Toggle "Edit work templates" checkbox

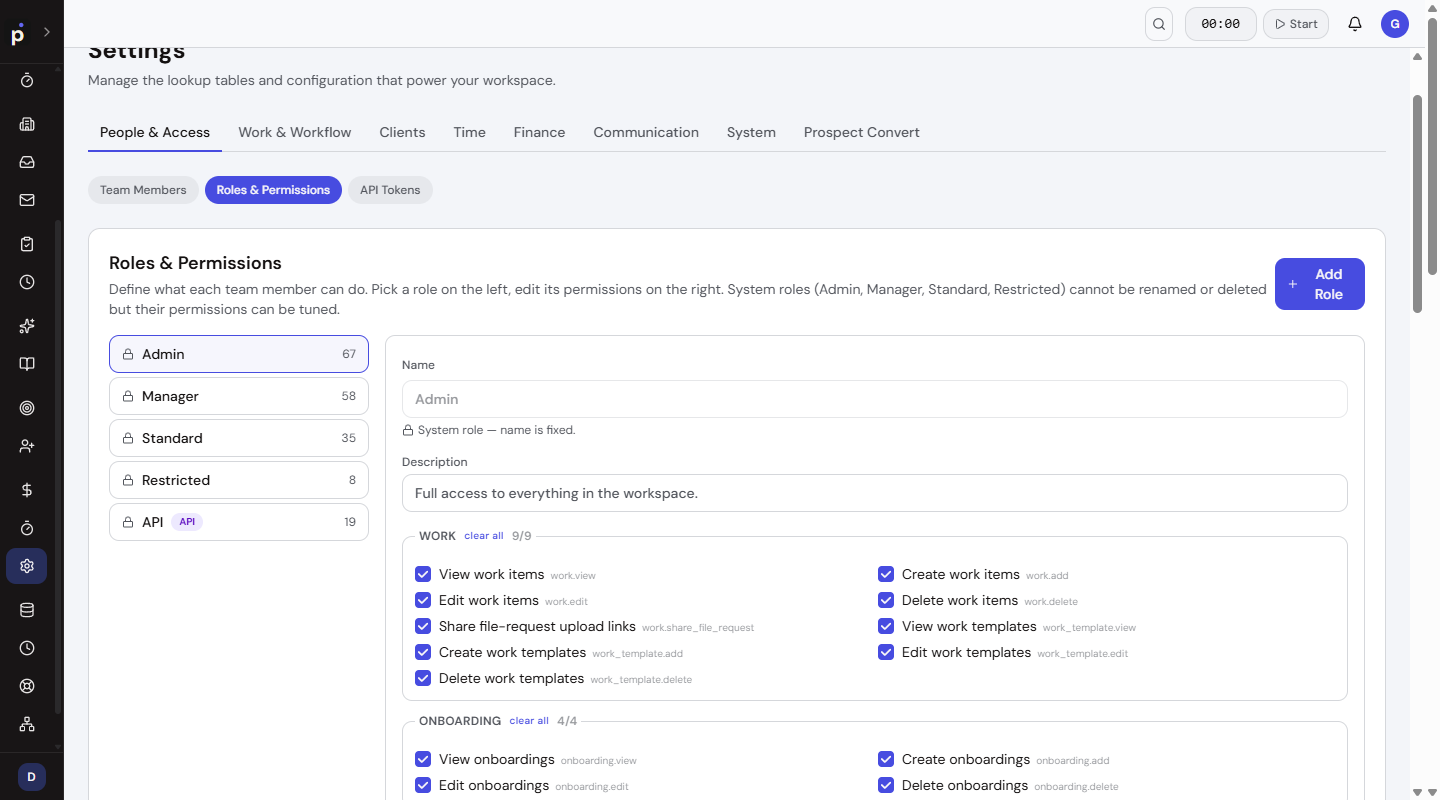click(x=886, y=652)
